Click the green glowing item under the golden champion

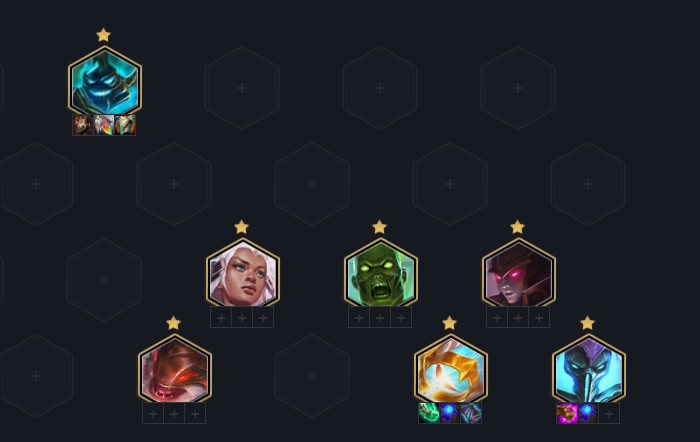pos(429,413)
